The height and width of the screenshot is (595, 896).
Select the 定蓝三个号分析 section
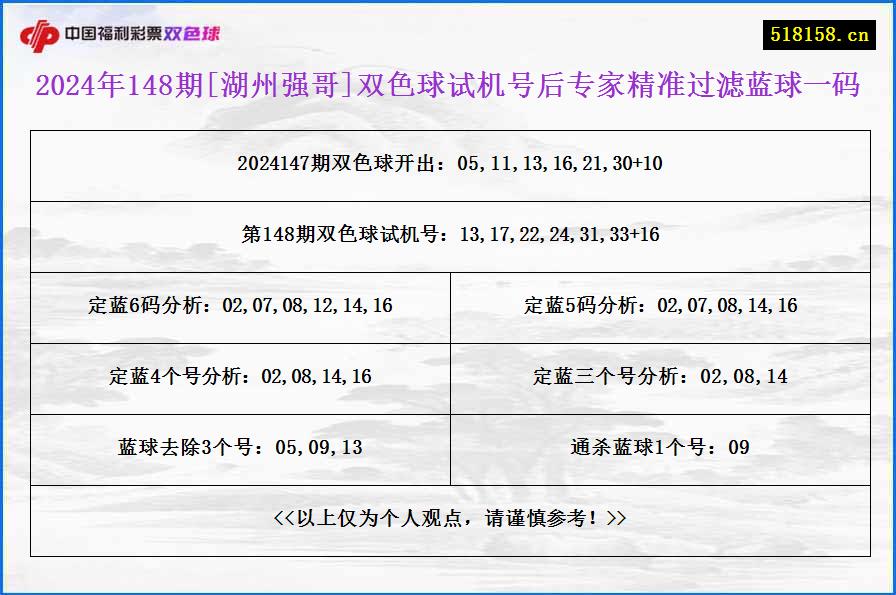(658, 378)
